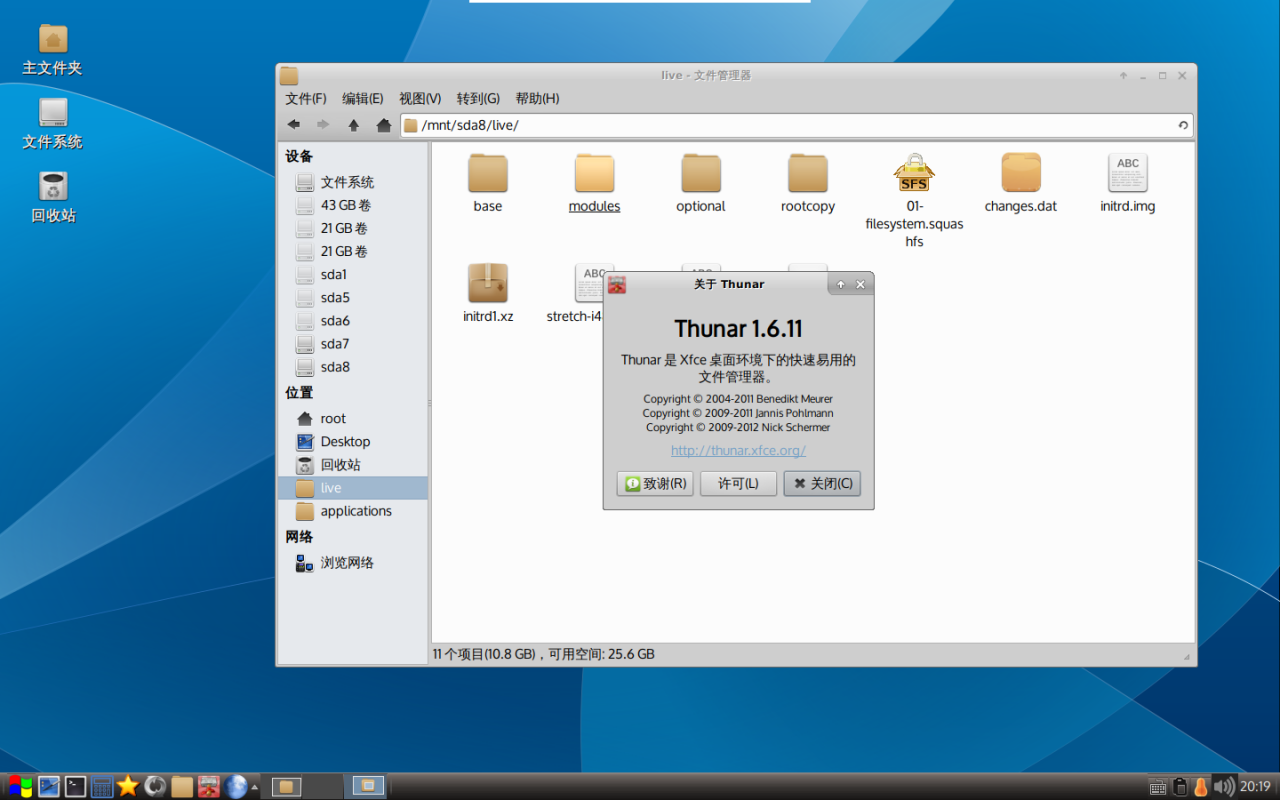
Task: Go to home folder via toolbar house icon
Action: [x=383, y=125]
